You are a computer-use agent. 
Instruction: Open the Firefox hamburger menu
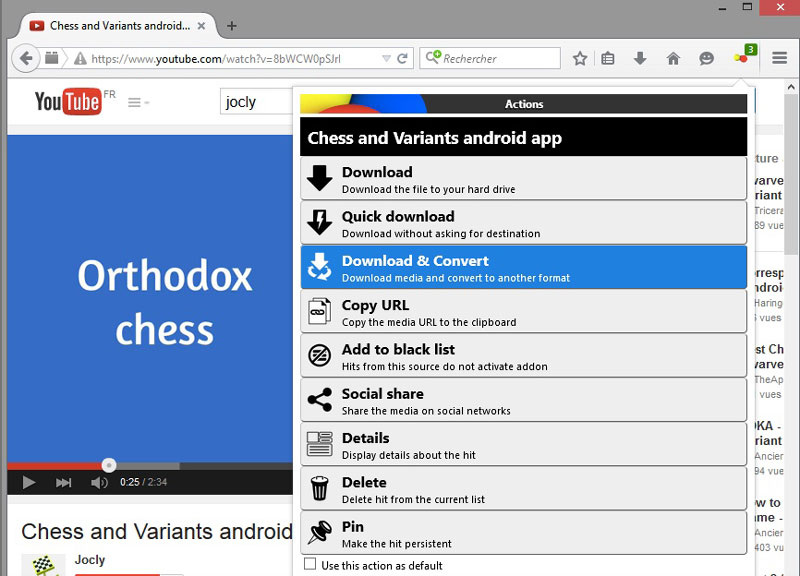pyautogui.click(x=777, y=57)
